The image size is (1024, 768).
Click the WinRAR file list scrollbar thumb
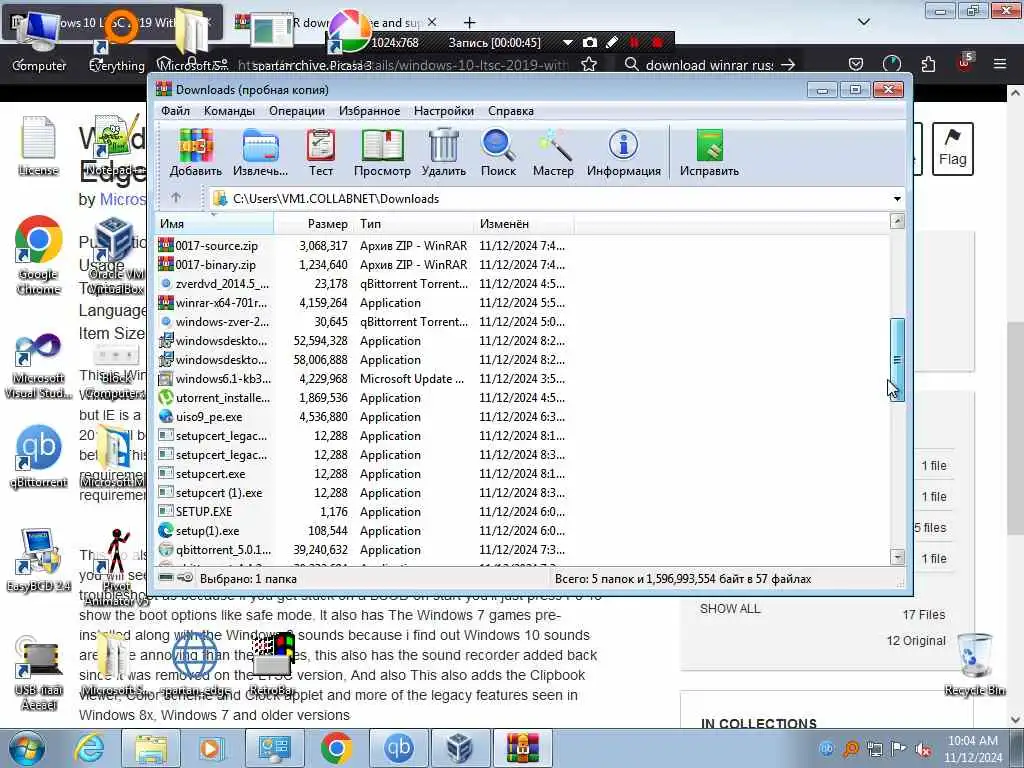pyautogui.click(x=897, y=359)
